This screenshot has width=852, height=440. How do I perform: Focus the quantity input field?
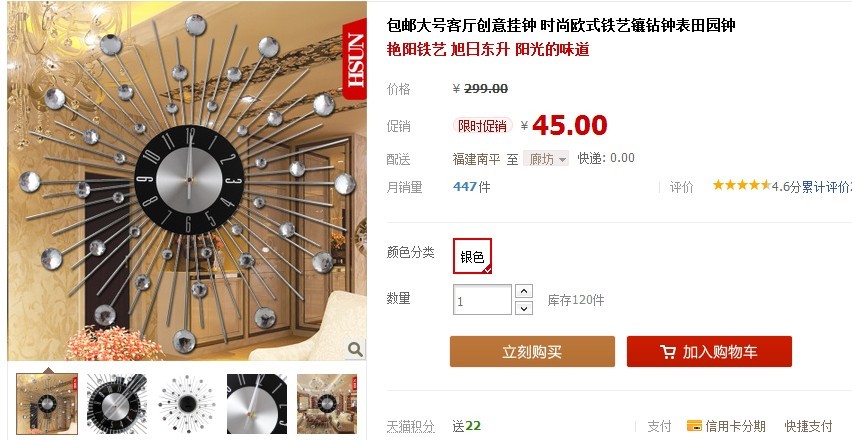pyautogui.click(x=482, y=299)
